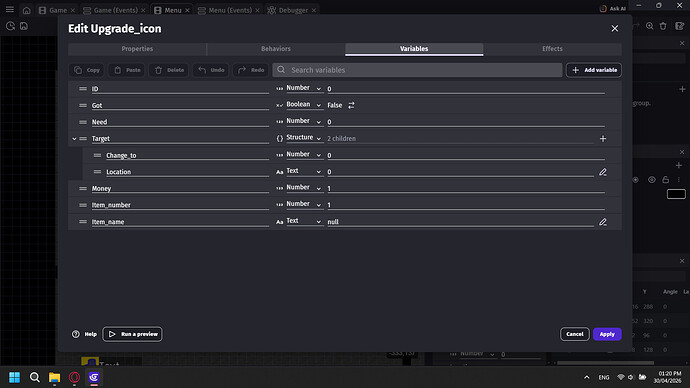Viewport: 690px width, 388px height.
Task: Click the Ask AI button
Action: tap(613, 8)
